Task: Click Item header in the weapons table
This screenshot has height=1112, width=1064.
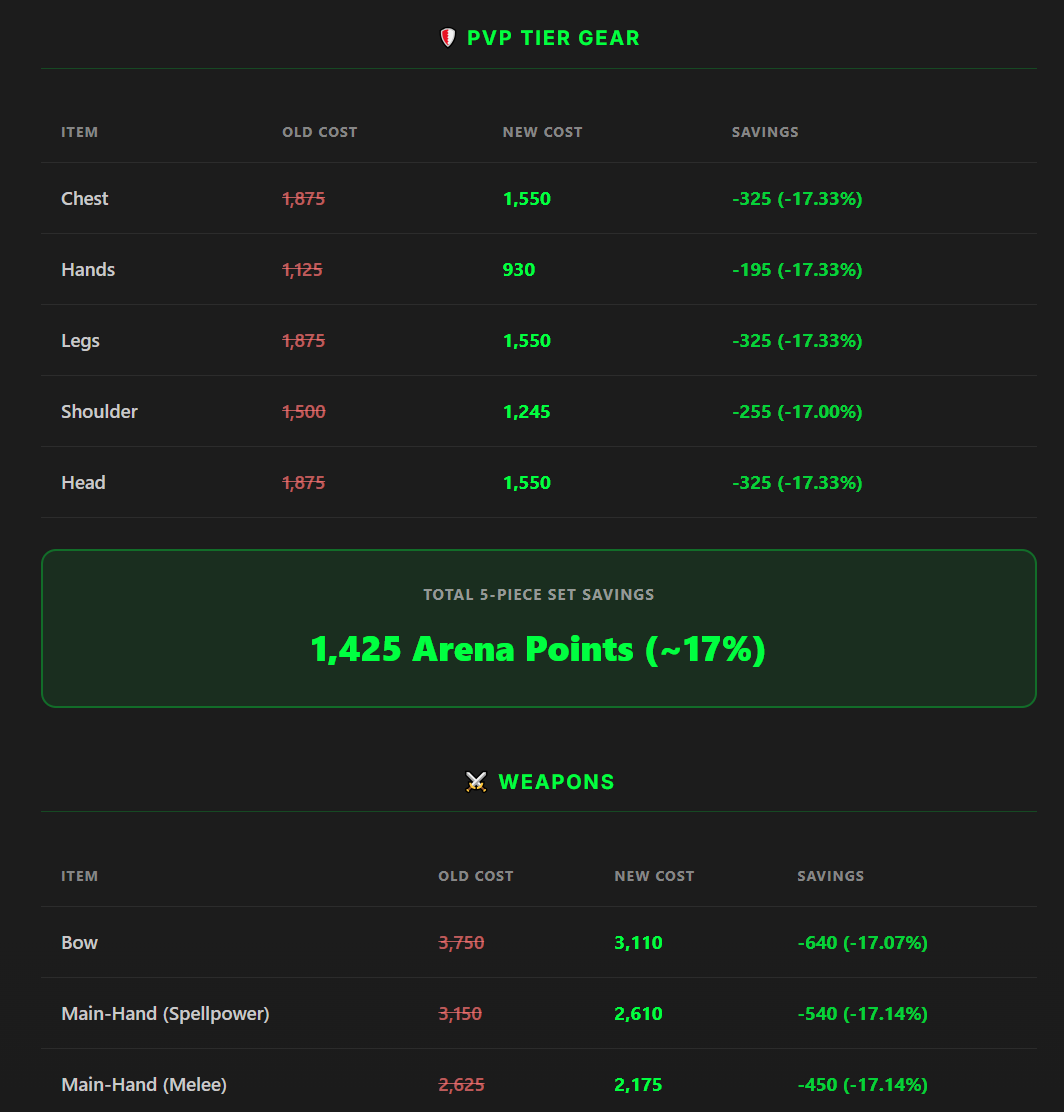Action: (80, 876)
